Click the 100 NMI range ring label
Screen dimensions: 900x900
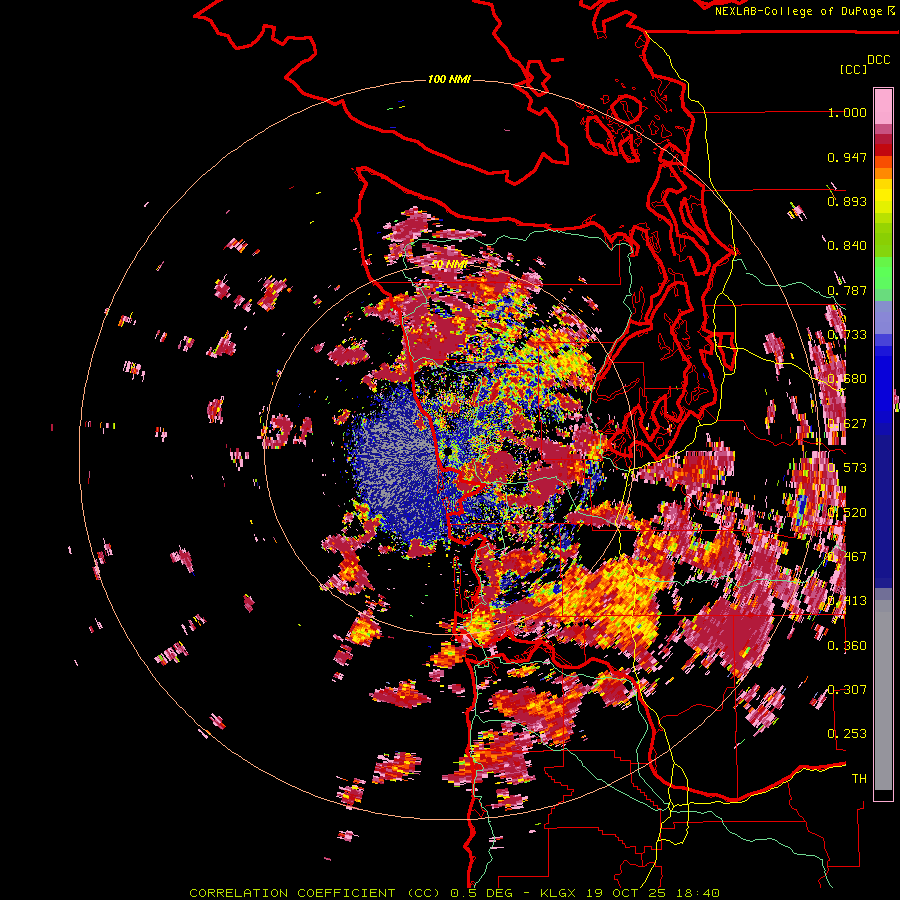click(x=449, y=79)
